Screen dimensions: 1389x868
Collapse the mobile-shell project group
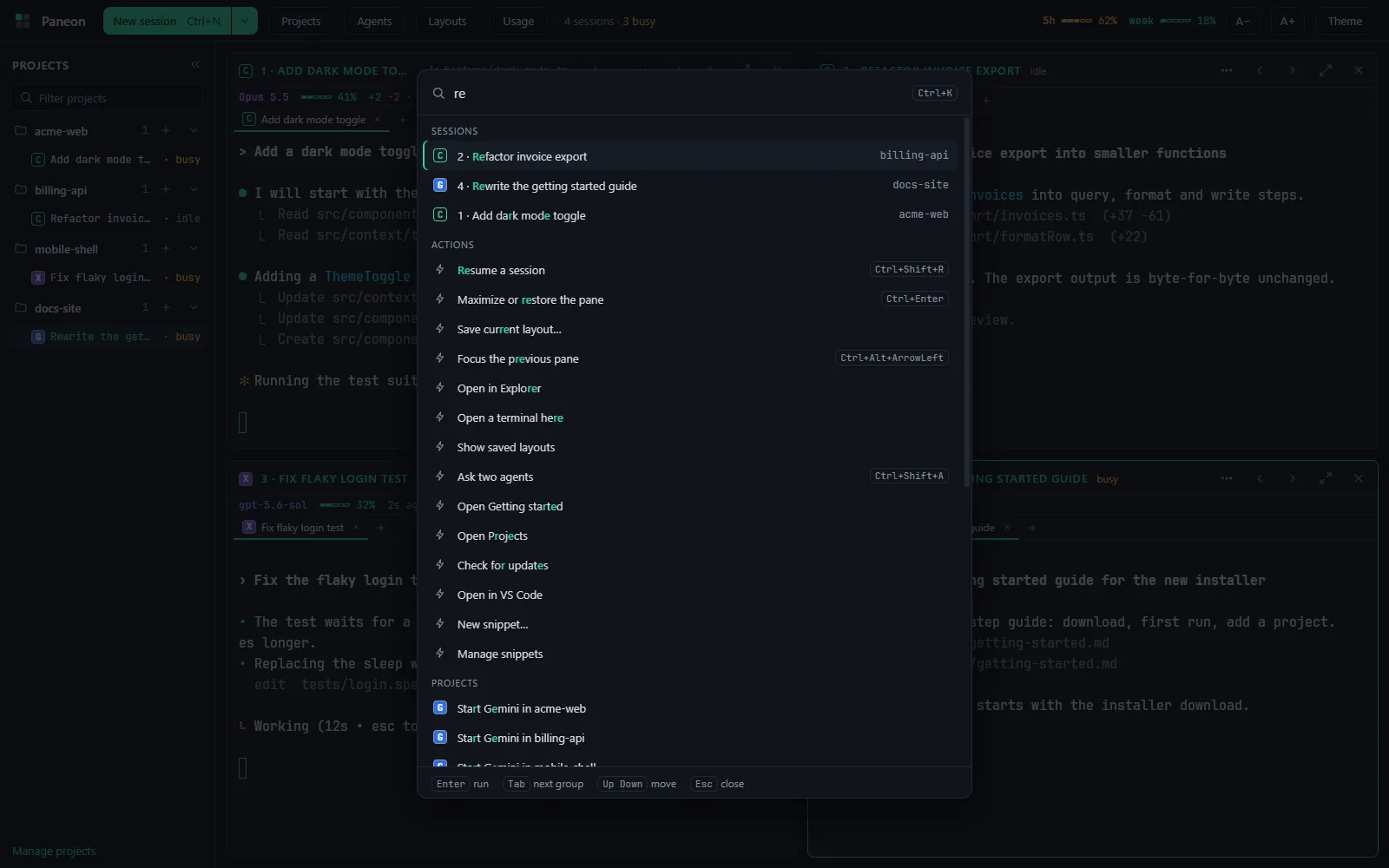tap(194, 248)
